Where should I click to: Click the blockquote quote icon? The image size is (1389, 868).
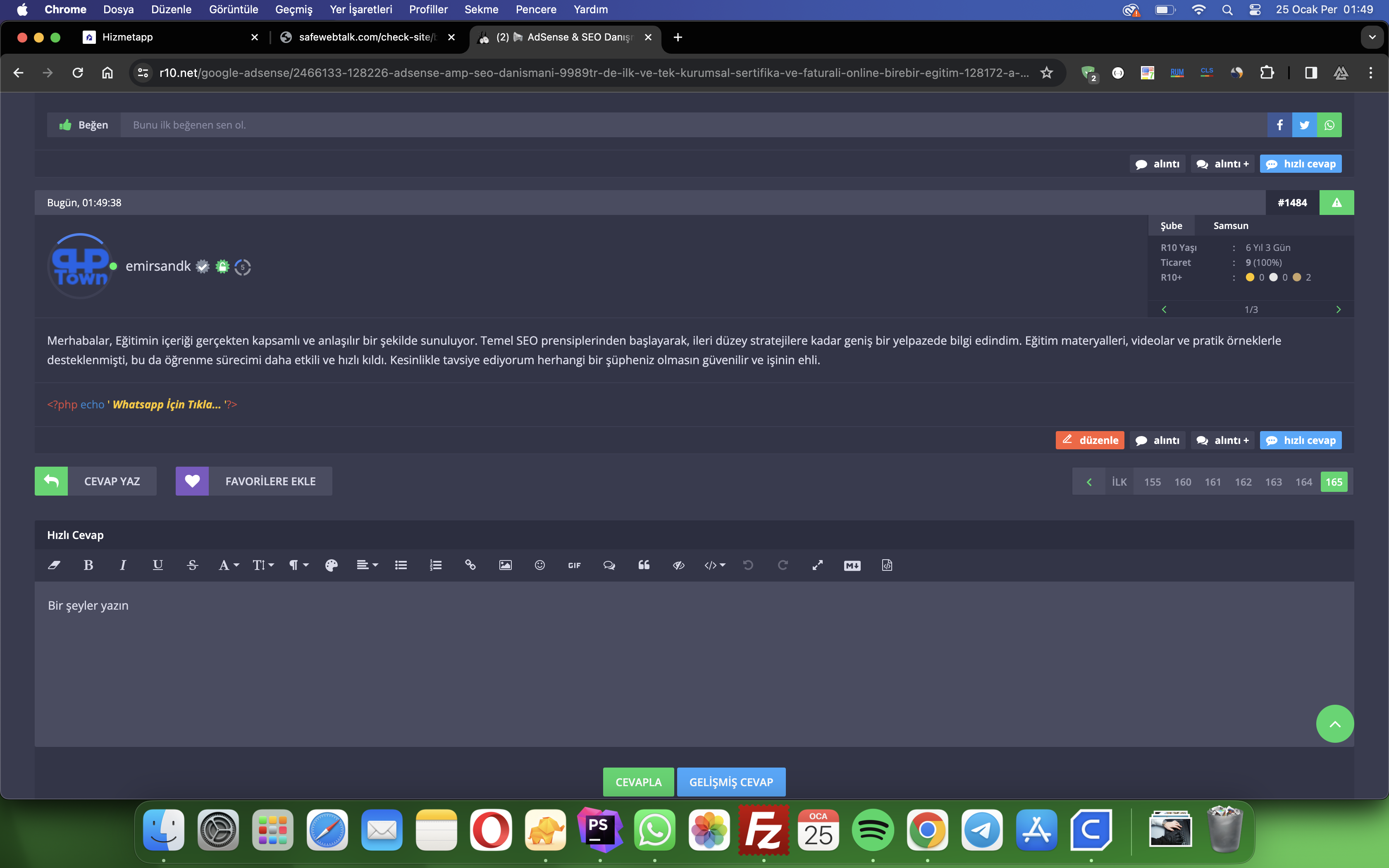pos(644,565)
